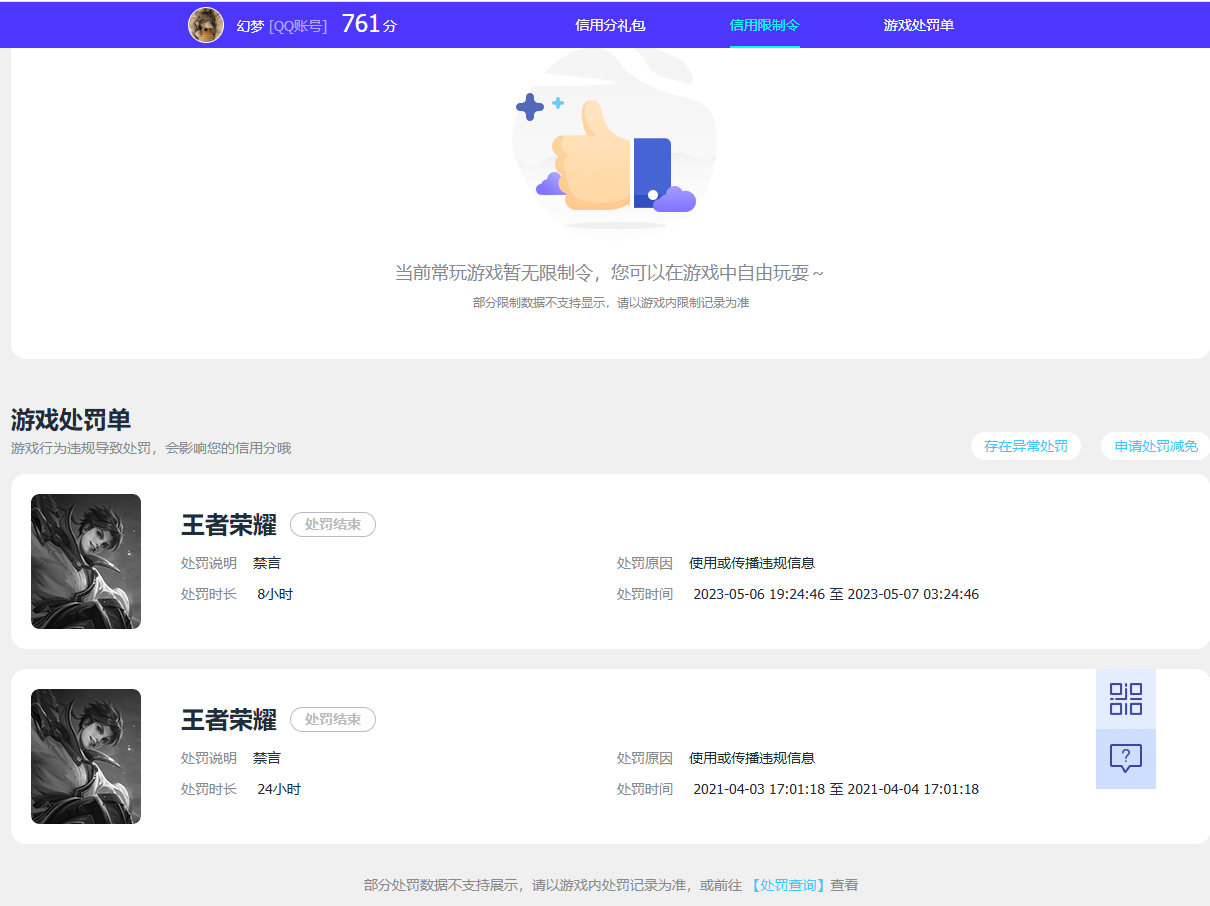Click the 当前常玩游戏暂无限制令 message
The image size is (1210, 906).
pos(610,273)
